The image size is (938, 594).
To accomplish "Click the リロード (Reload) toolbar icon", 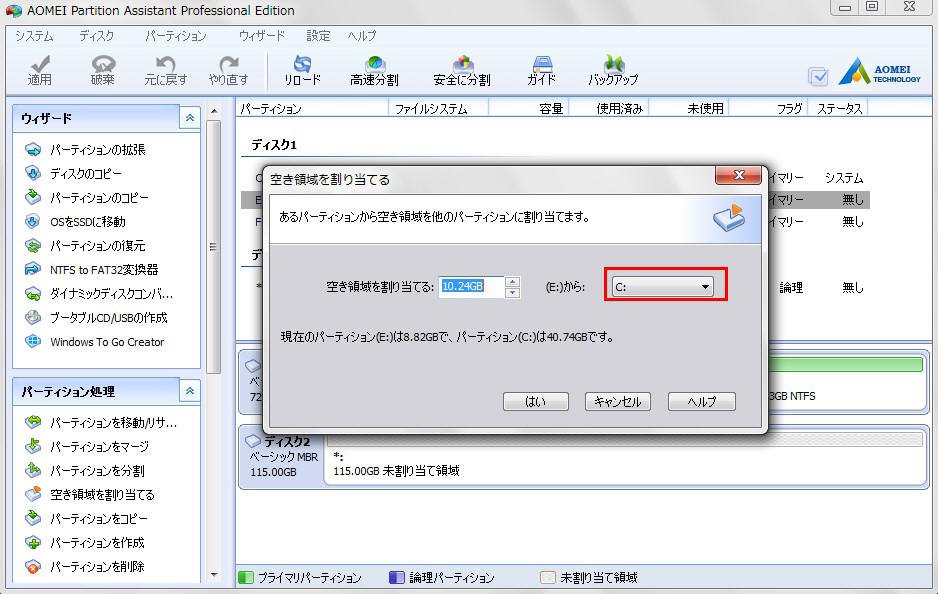I will pos(302,71).
